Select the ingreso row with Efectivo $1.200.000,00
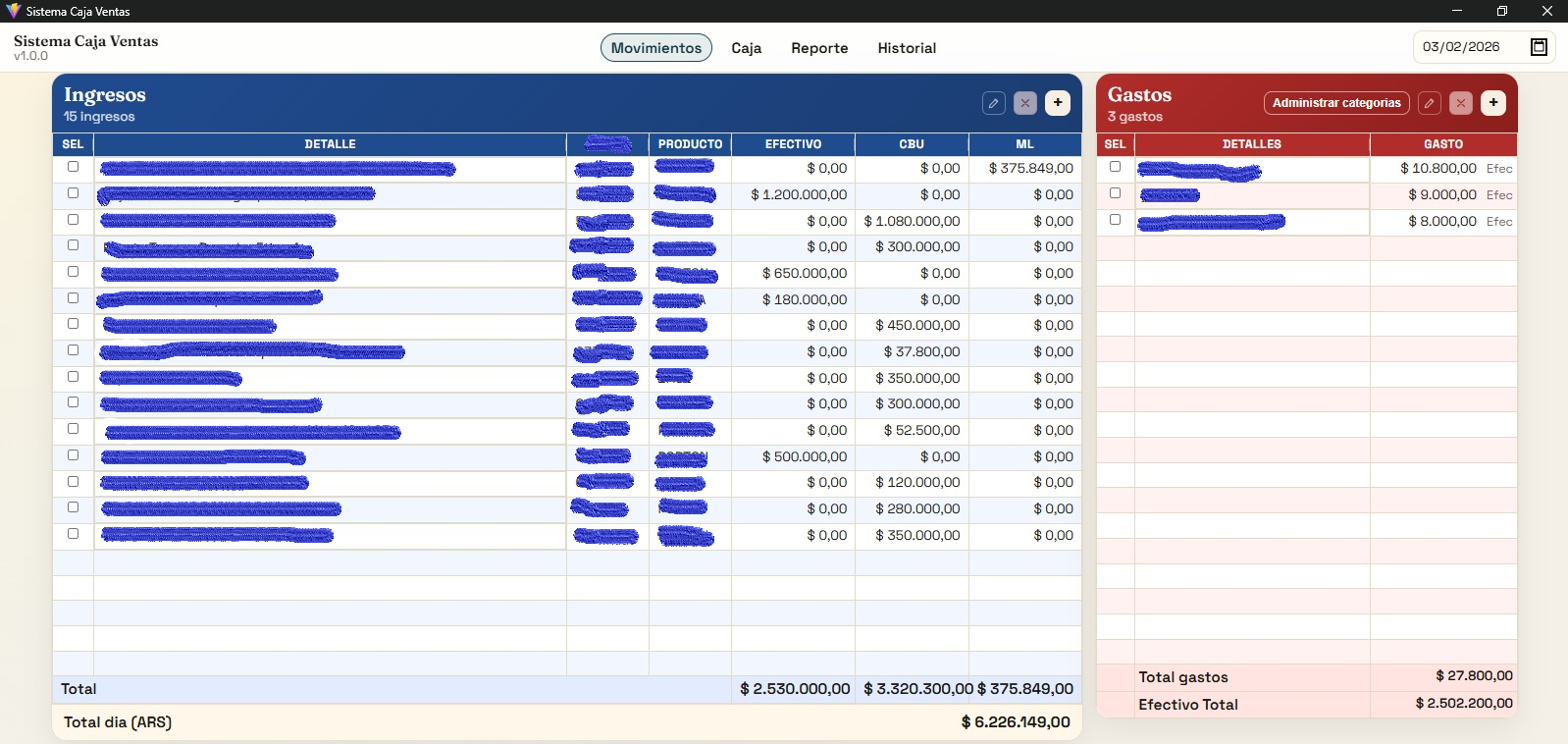 tap(73, 193)
